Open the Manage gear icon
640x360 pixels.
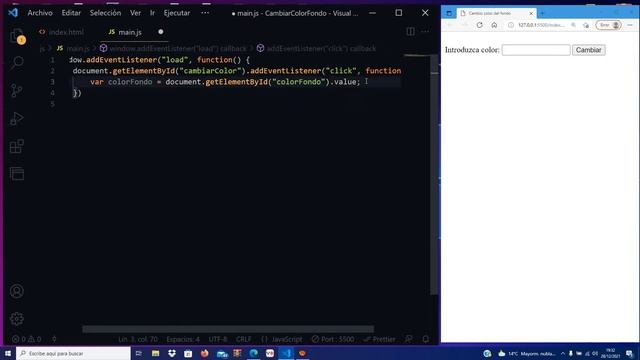(x=17, y=318)
